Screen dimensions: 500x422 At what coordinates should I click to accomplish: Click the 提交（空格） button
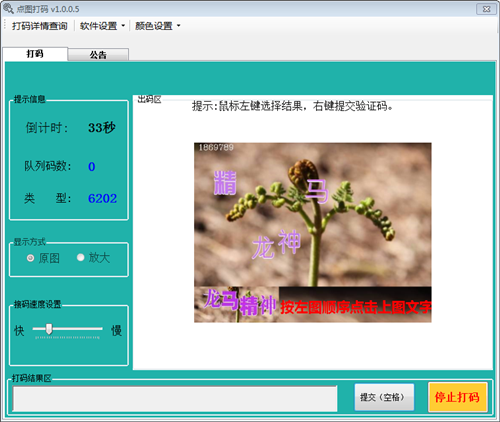pyautogui.click(x=384, y=397)
